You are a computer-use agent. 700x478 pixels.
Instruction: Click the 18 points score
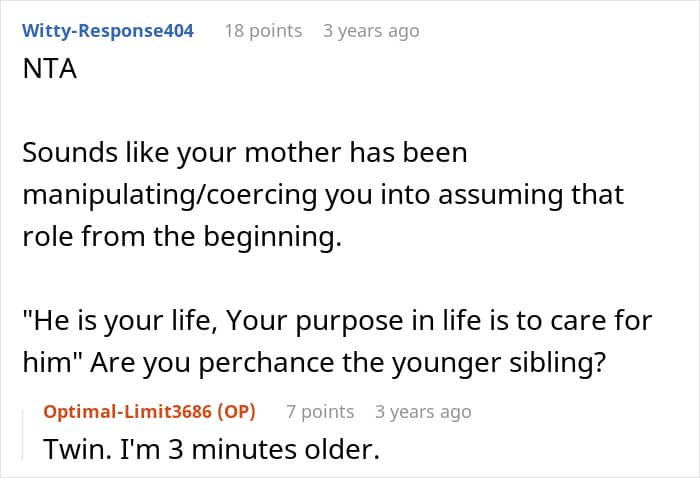tap(263, 31)
